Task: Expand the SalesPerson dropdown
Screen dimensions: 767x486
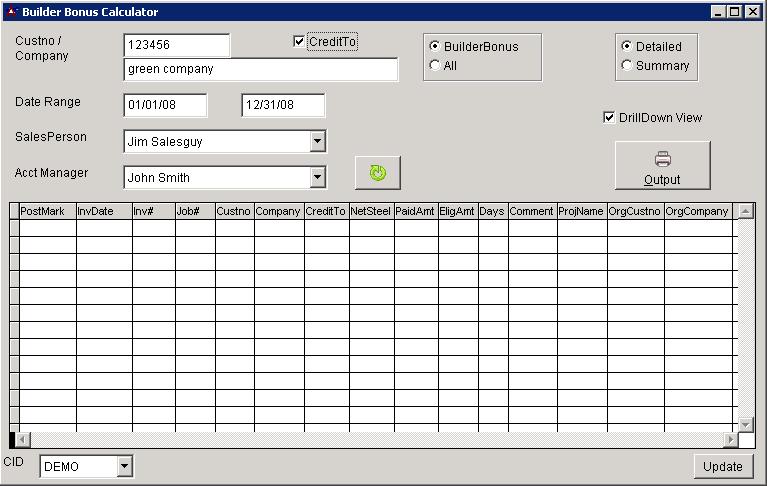Action: coord(317,141)
